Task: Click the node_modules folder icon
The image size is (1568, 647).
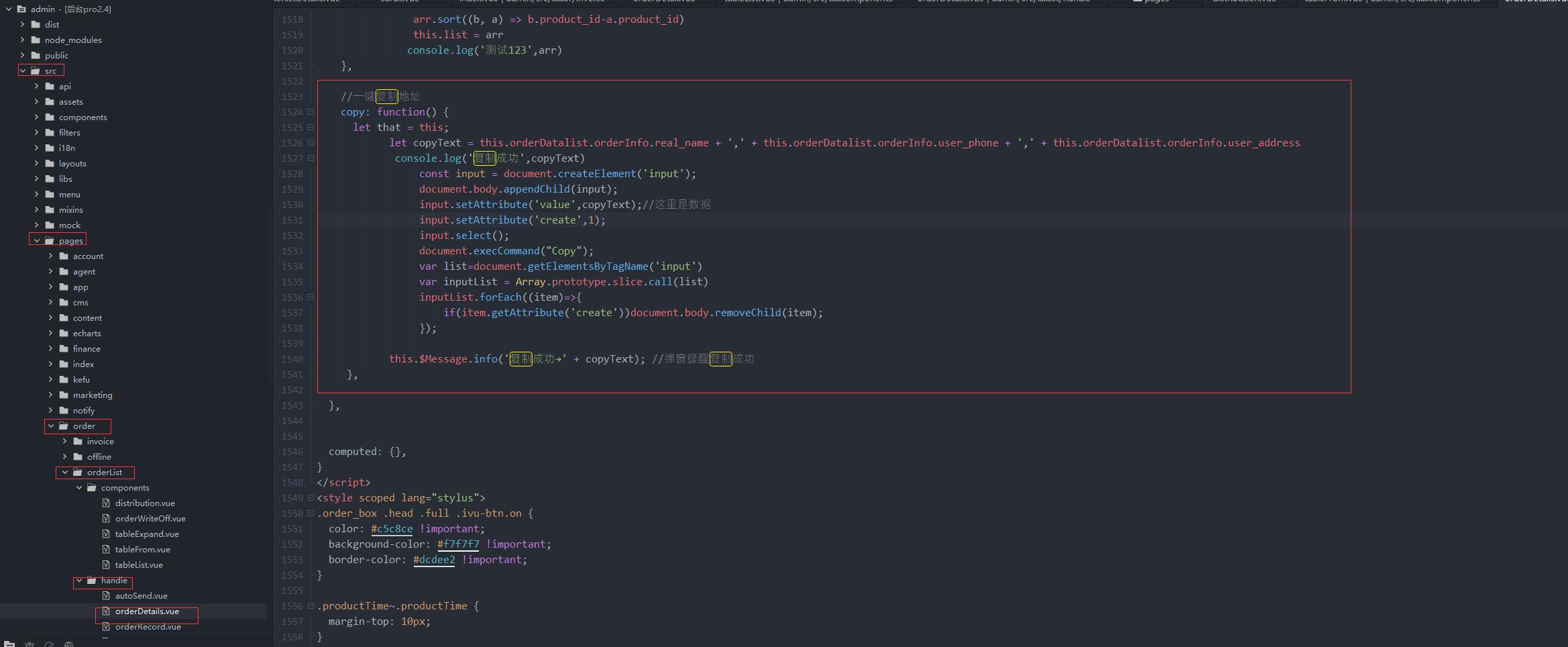Action: (36, 40)
